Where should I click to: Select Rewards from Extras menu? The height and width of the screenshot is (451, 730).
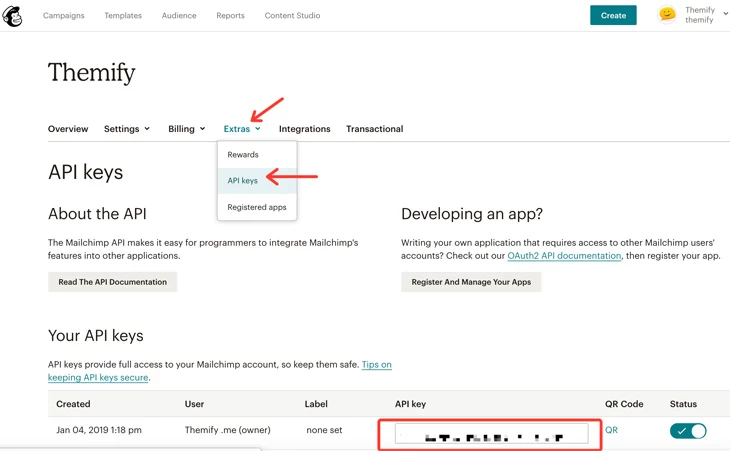tap(257, 155)
